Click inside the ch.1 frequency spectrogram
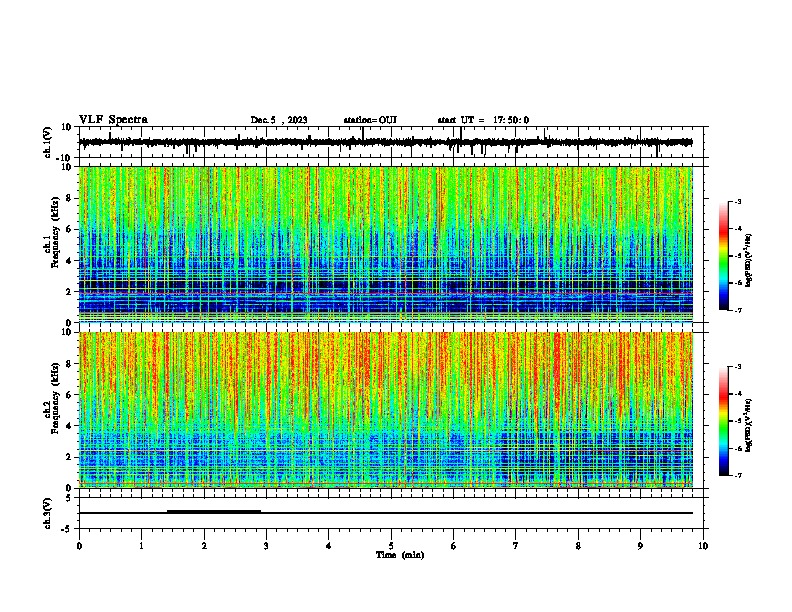The height and width of the screenshot is (612, 792). (385, 244)
